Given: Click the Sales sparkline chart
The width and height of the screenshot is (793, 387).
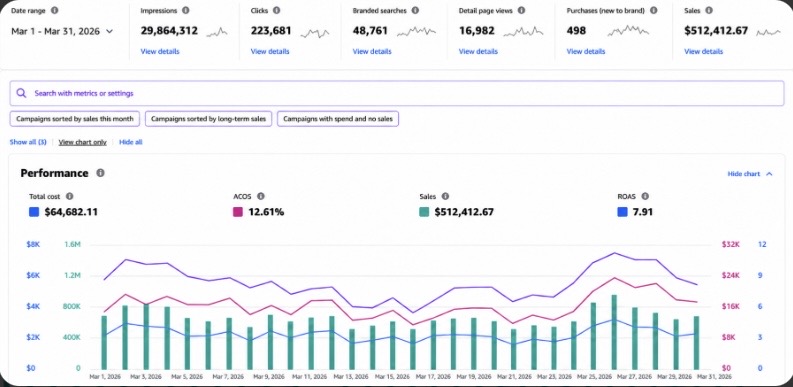Looking at the screenshot, I should click(x=768, y=33).
